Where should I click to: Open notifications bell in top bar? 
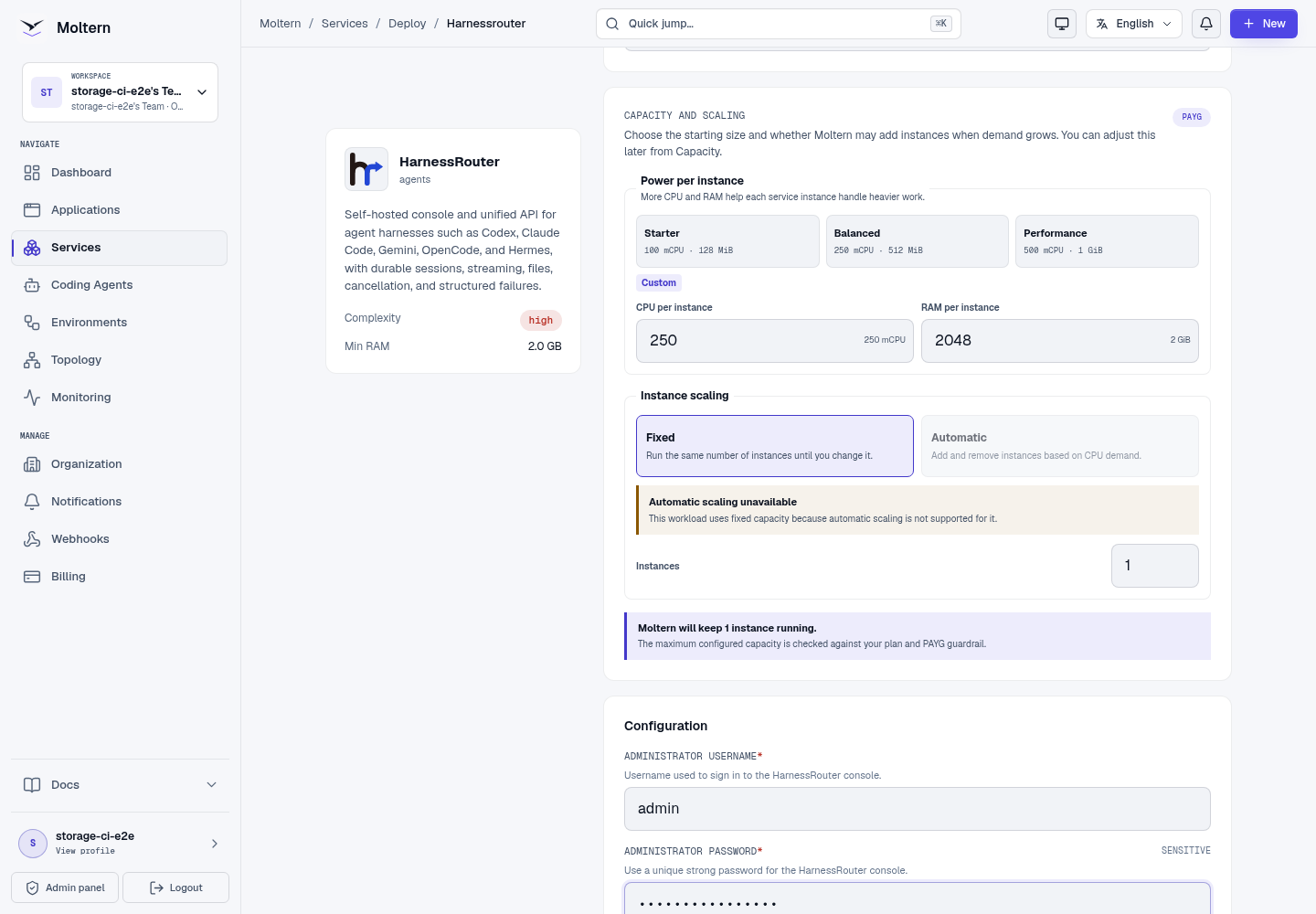tap(1206, 24)
